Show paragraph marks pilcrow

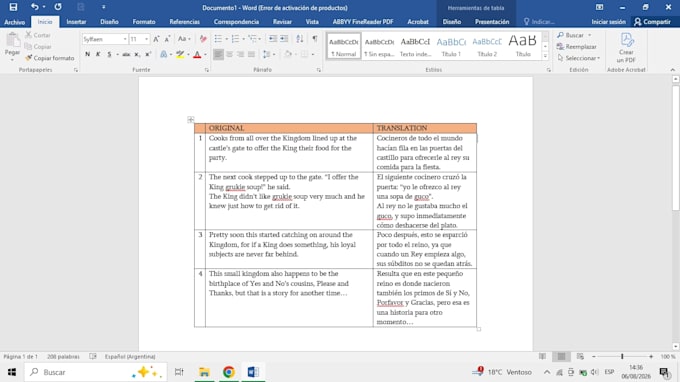(x=315, y=39)
